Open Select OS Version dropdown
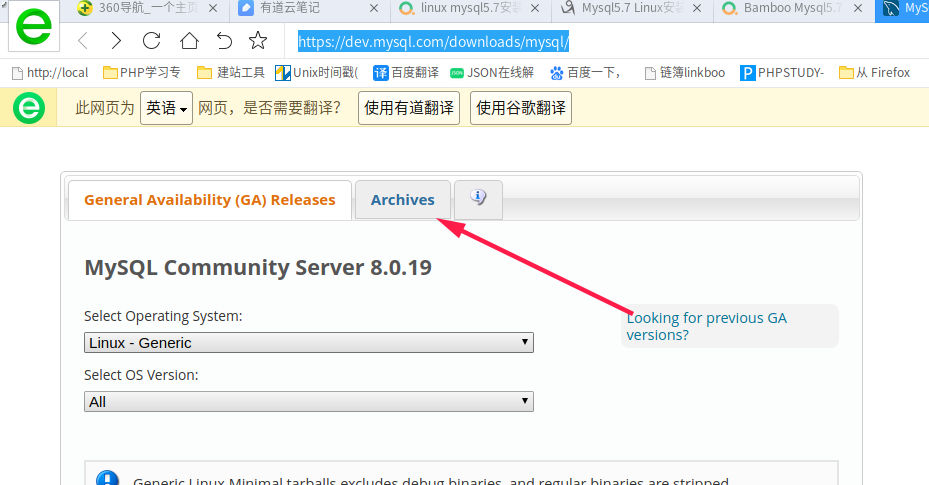This screenshot has width=929, height=485. [309, 402]
